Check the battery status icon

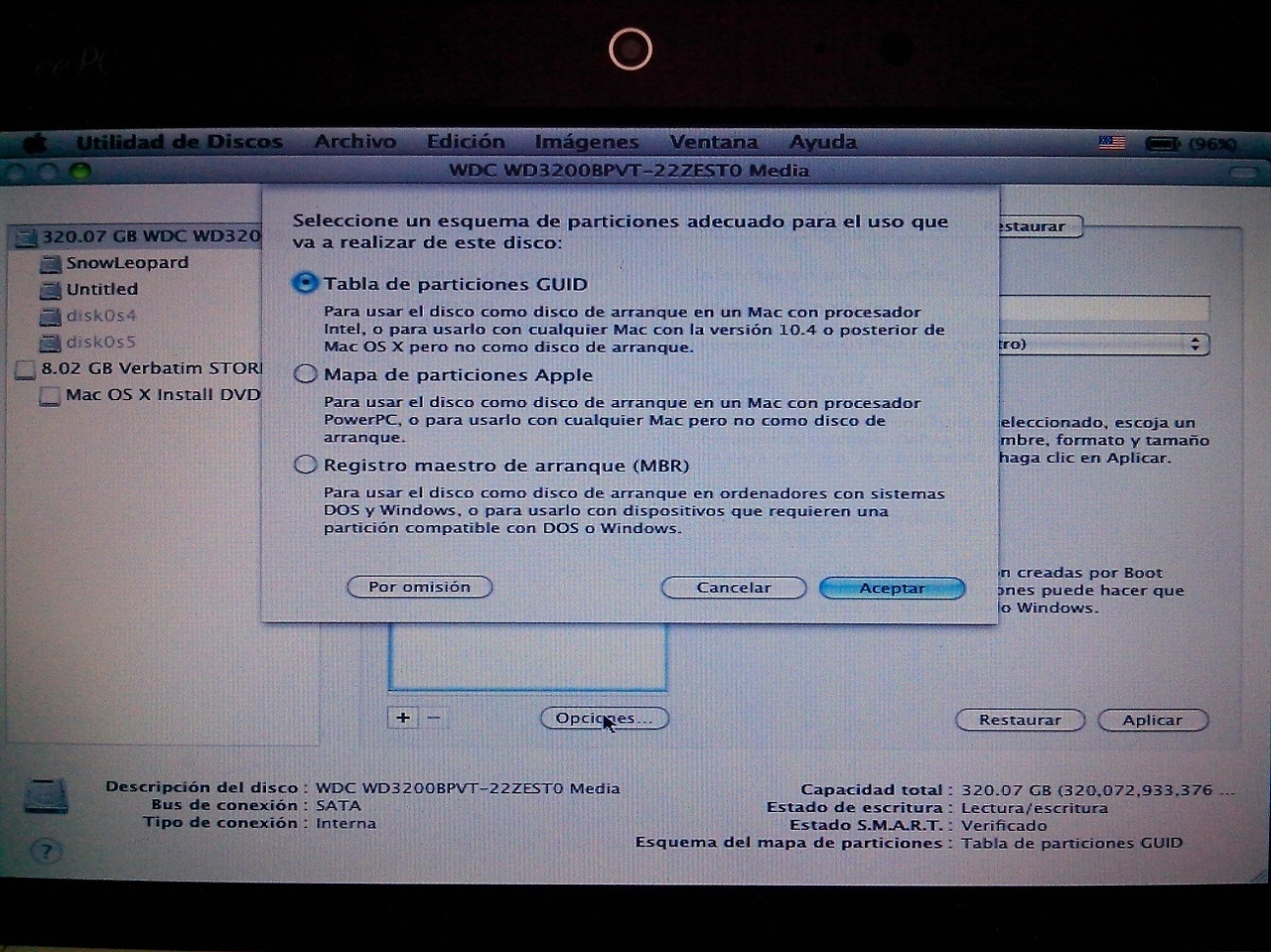[x=1162, y=144]
